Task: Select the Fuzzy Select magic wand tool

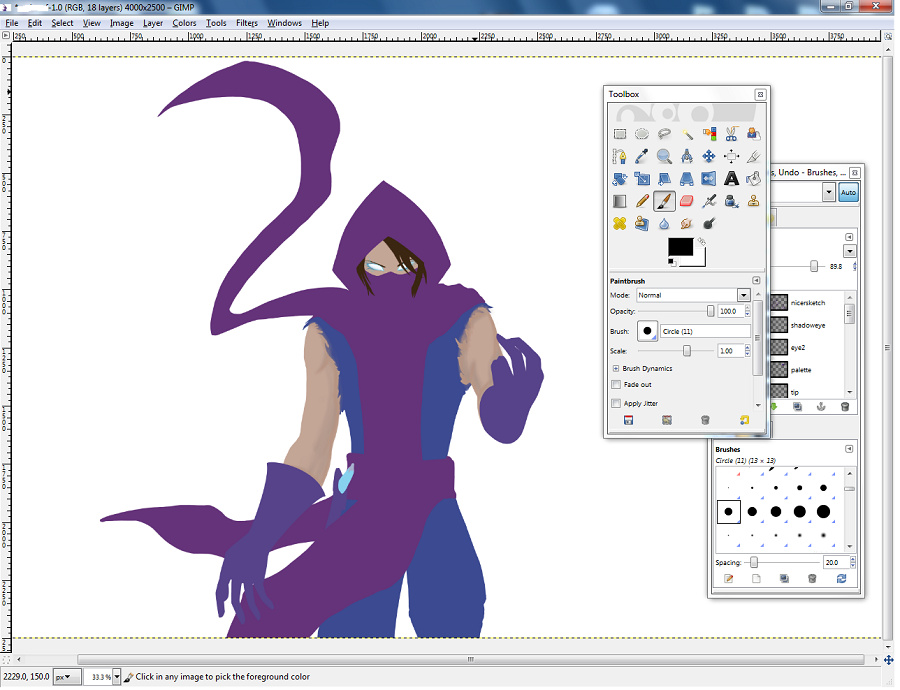Action: click(687, 133)
